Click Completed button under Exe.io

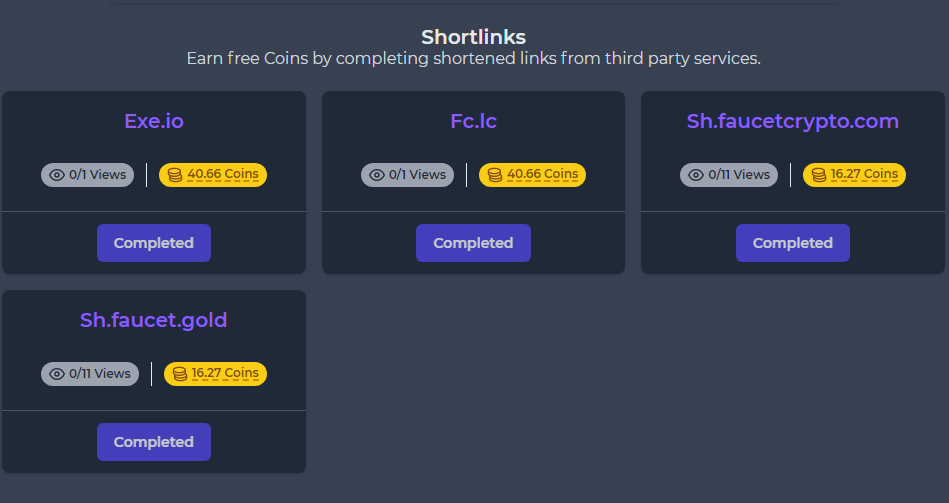[154, 243]
